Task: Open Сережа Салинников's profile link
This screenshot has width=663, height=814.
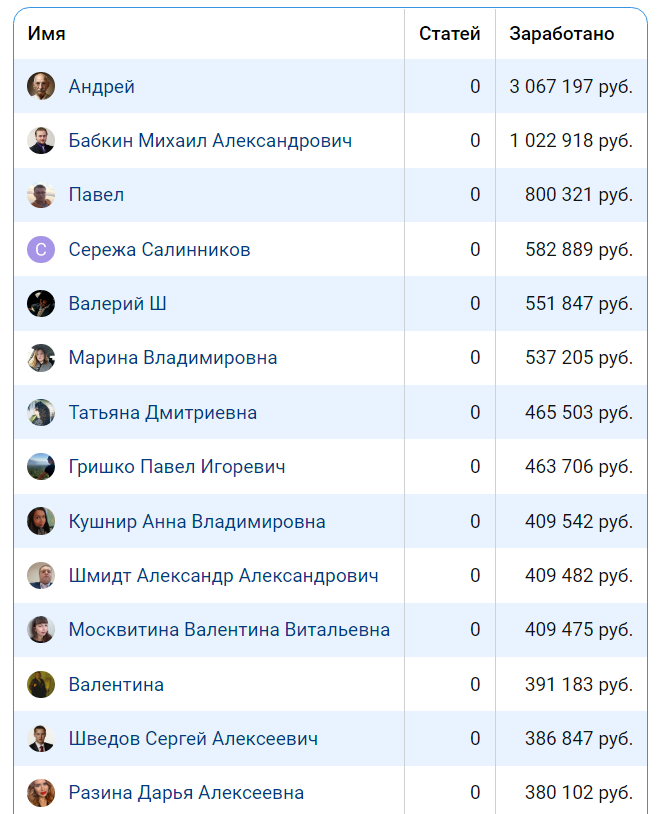Action: click(159, 250)
